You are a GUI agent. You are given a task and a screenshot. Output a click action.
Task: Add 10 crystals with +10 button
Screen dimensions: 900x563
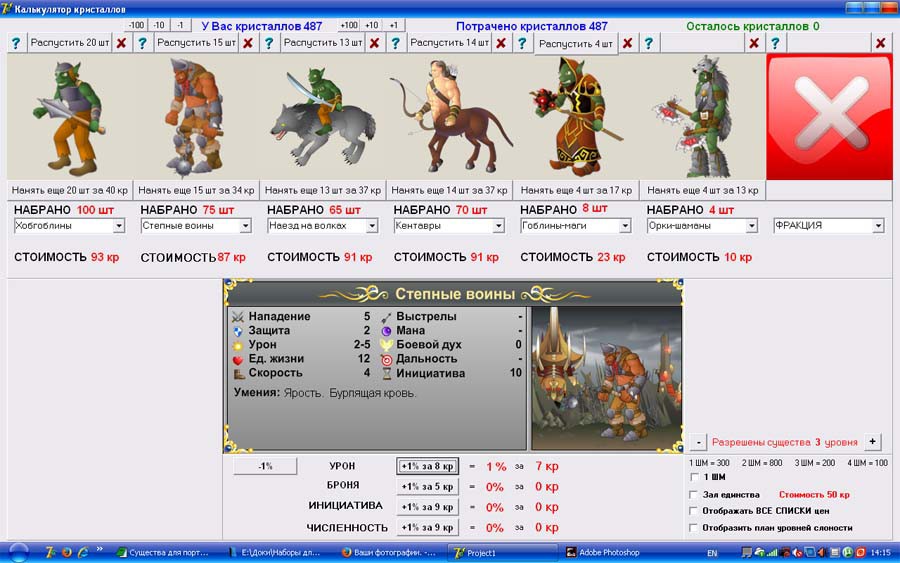372,25
